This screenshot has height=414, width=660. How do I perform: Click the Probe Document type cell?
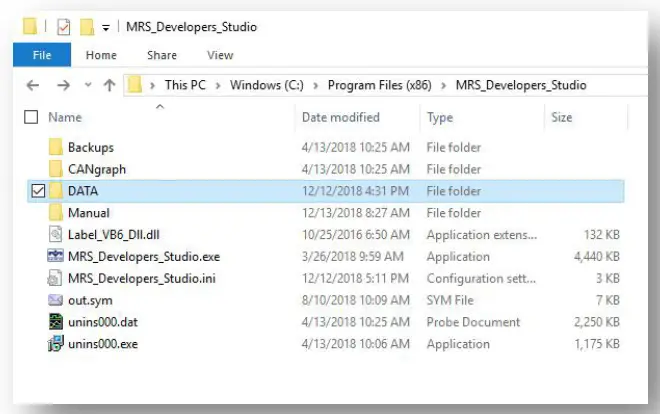coord(474,322)
